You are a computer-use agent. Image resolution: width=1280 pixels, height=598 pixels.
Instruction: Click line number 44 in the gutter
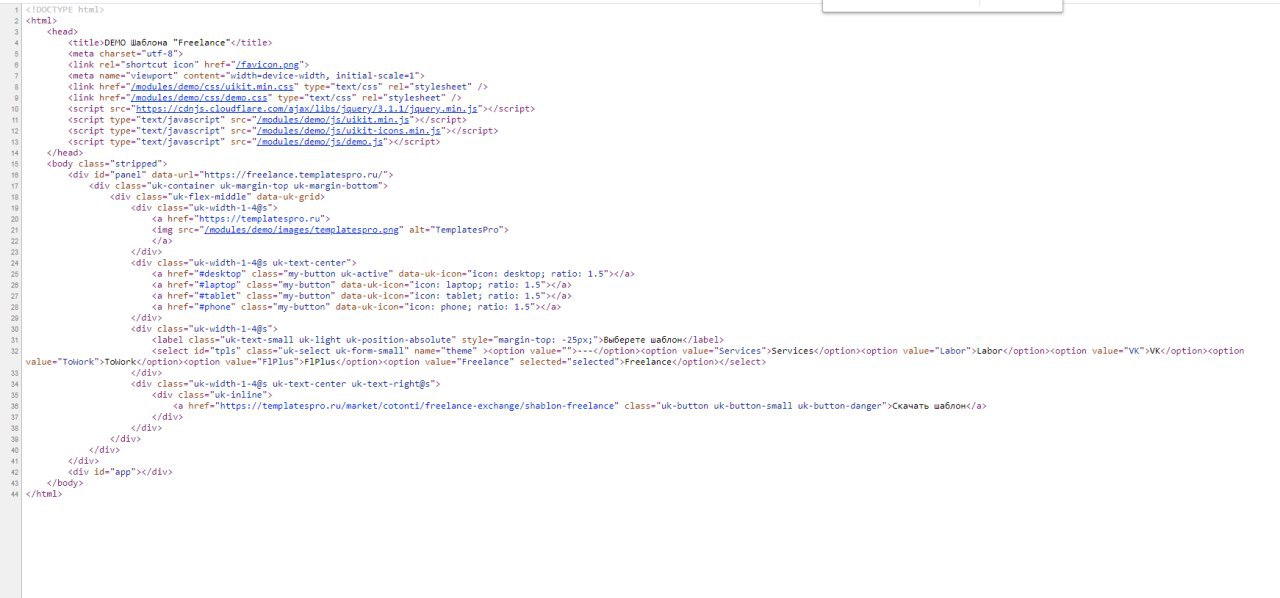(17, 493)
